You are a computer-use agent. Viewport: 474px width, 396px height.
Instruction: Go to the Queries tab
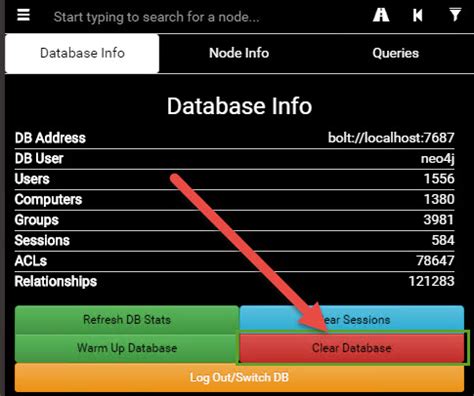pyautogui.click(x=396, y=53)
